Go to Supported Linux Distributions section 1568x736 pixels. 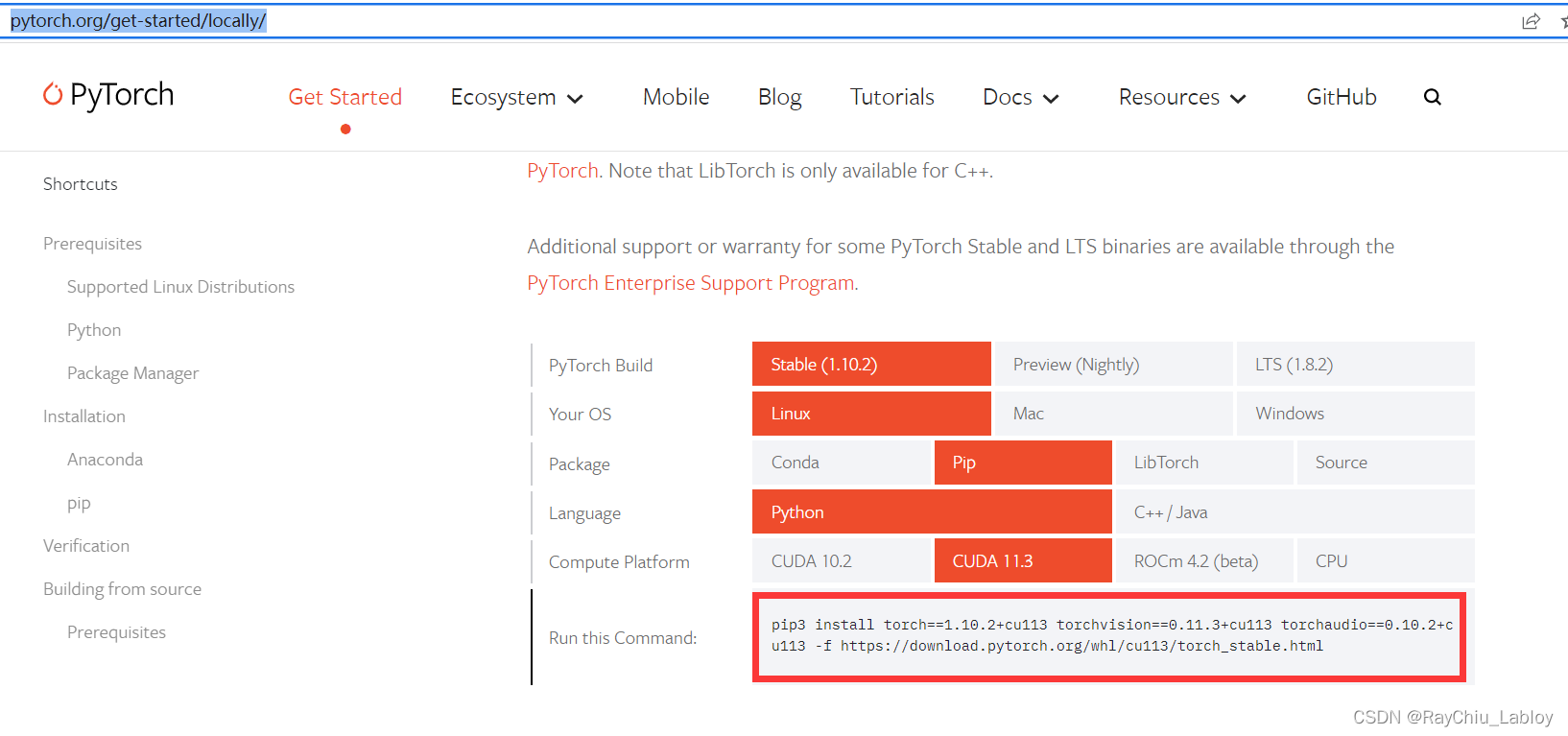pyautogui.click(x=180, y=287)
